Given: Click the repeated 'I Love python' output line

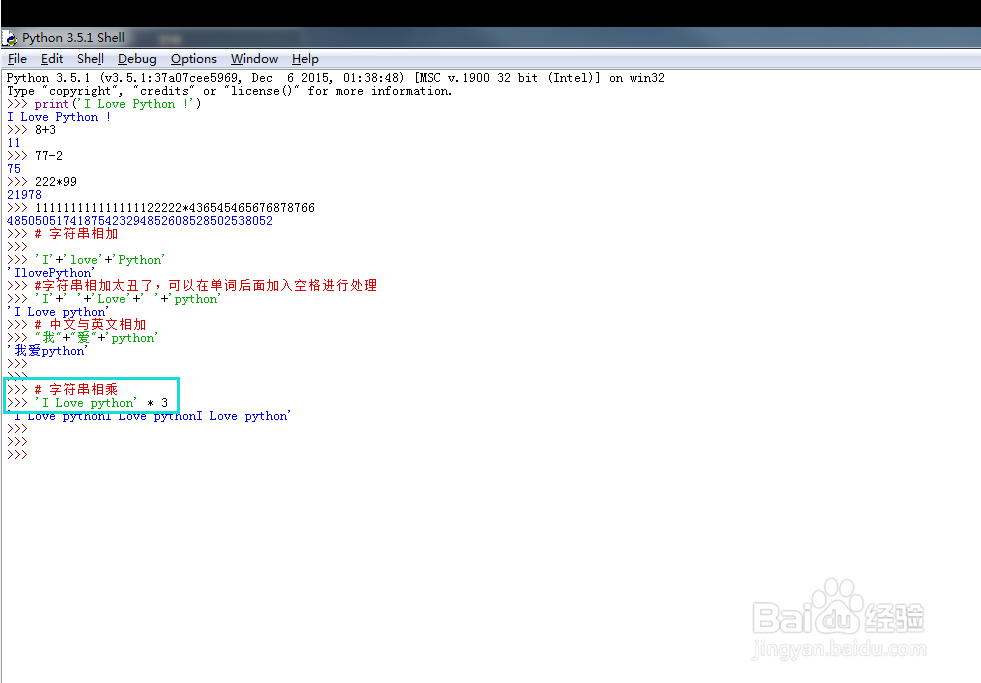Looking at the screenshot, I should click(149, 416).
